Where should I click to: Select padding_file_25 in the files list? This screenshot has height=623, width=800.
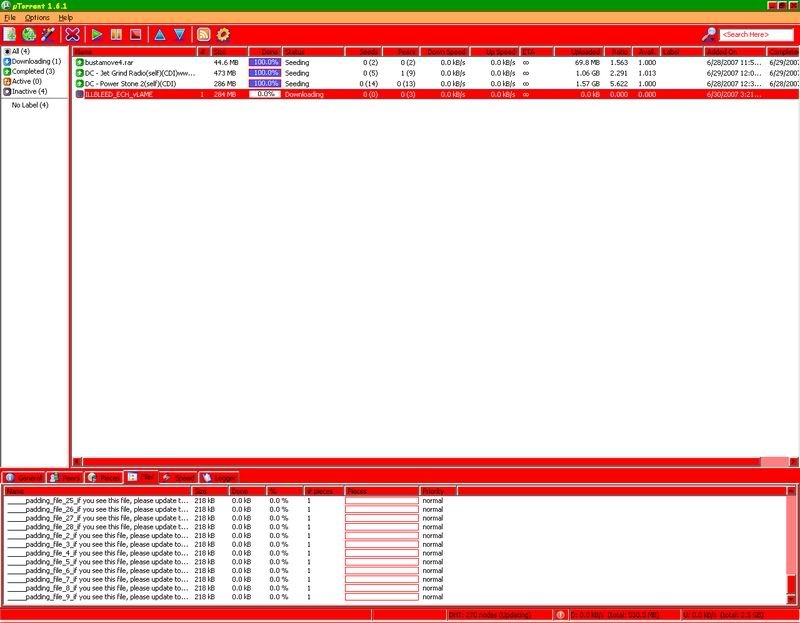coord(98,501)
